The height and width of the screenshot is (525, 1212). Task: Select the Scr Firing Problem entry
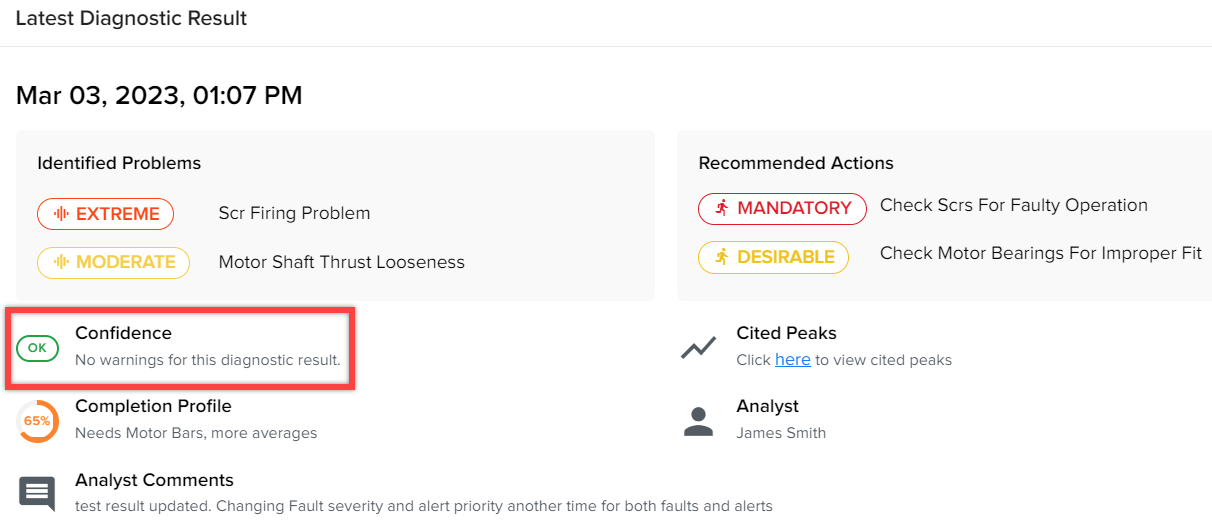click(294, 213)
